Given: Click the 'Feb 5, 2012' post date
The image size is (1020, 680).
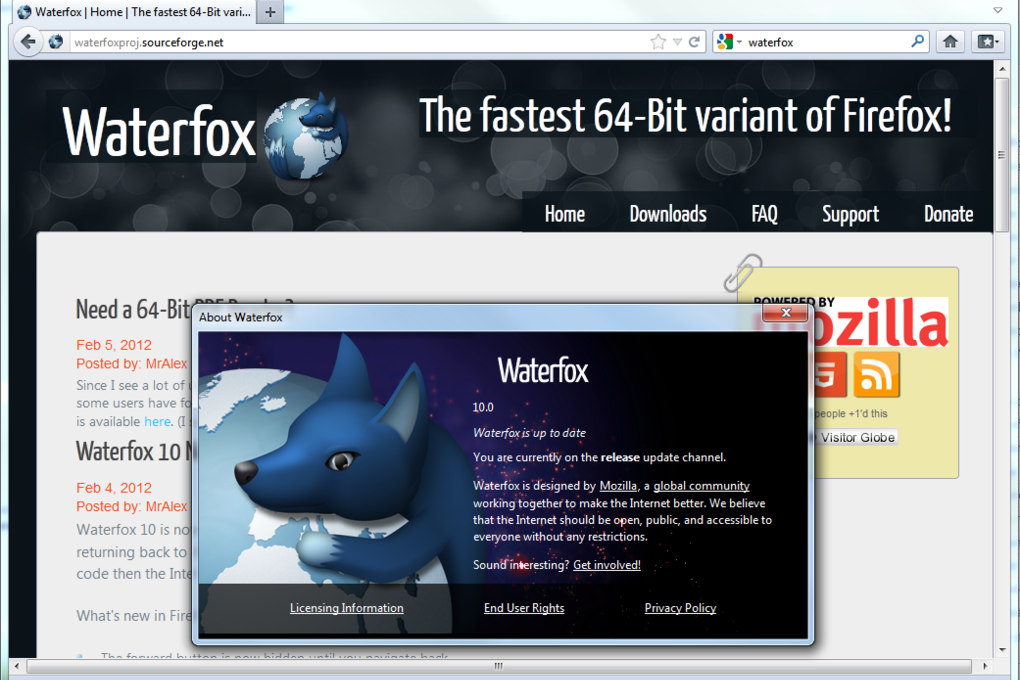Looking at the screenshot, I should coord(114,345).
